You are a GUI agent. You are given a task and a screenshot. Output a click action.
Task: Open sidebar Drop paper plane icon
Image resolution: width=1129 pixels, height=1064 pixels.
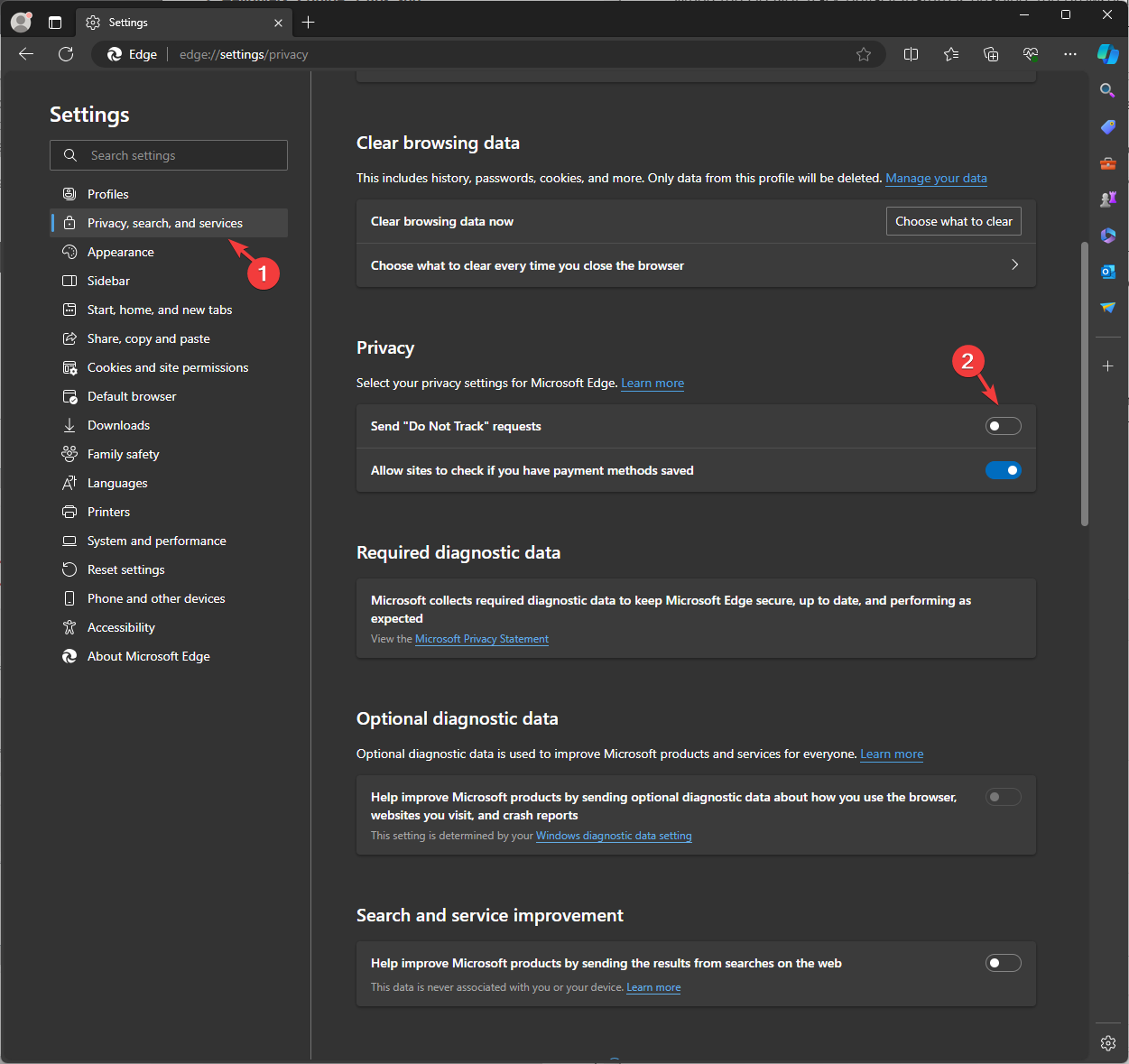point(1108,308)
